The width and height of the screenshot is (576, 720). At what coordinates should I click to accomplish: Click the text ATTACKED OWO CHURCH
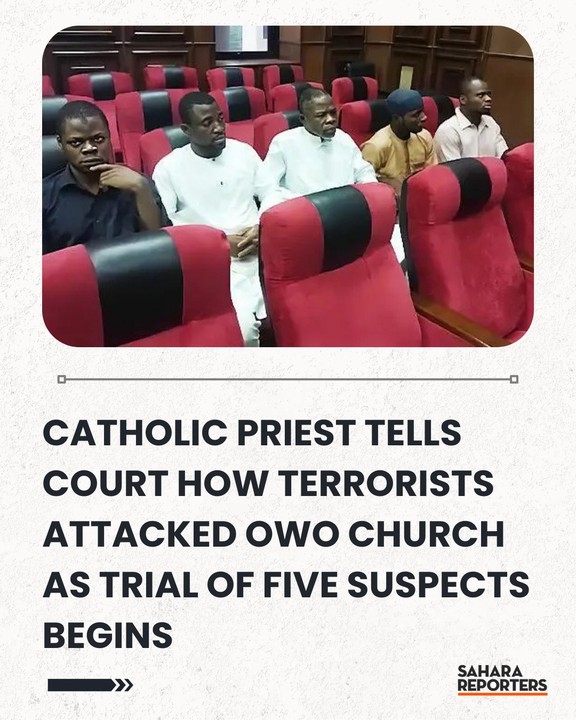[274, 534]
